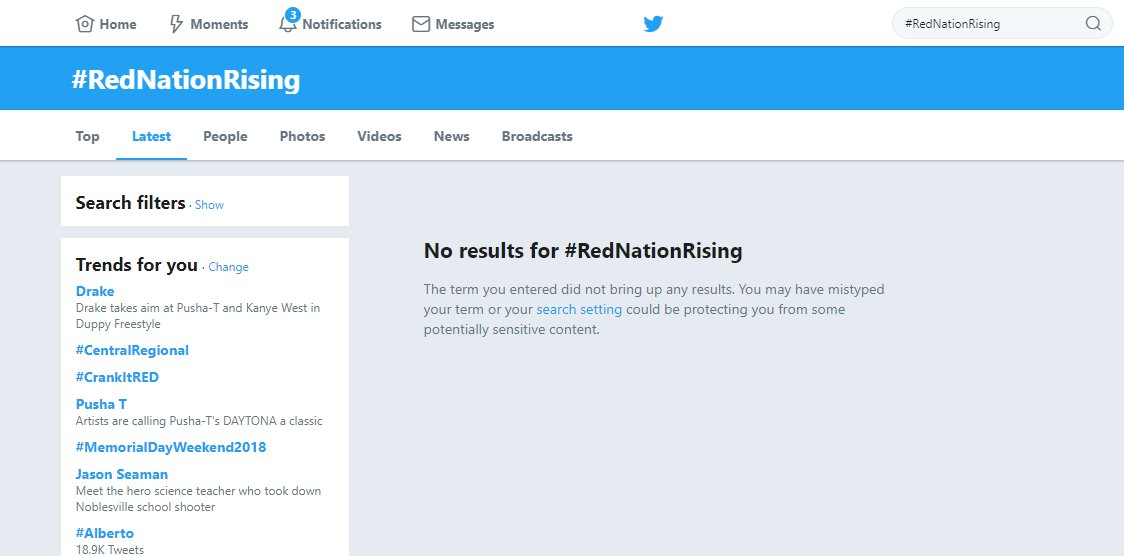The width and height of the screenshot is (1124, 556).
Task: Click the Messages envelope icon
Action: click(x=421, y=24)
